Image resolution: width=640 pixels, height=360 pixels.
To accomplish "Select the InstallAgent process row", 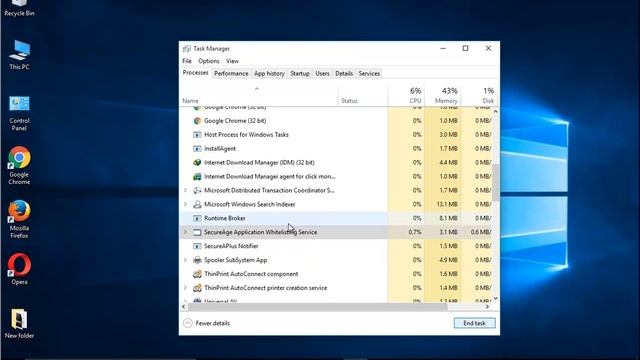I will pyautogui.click(x=336, y=149).
